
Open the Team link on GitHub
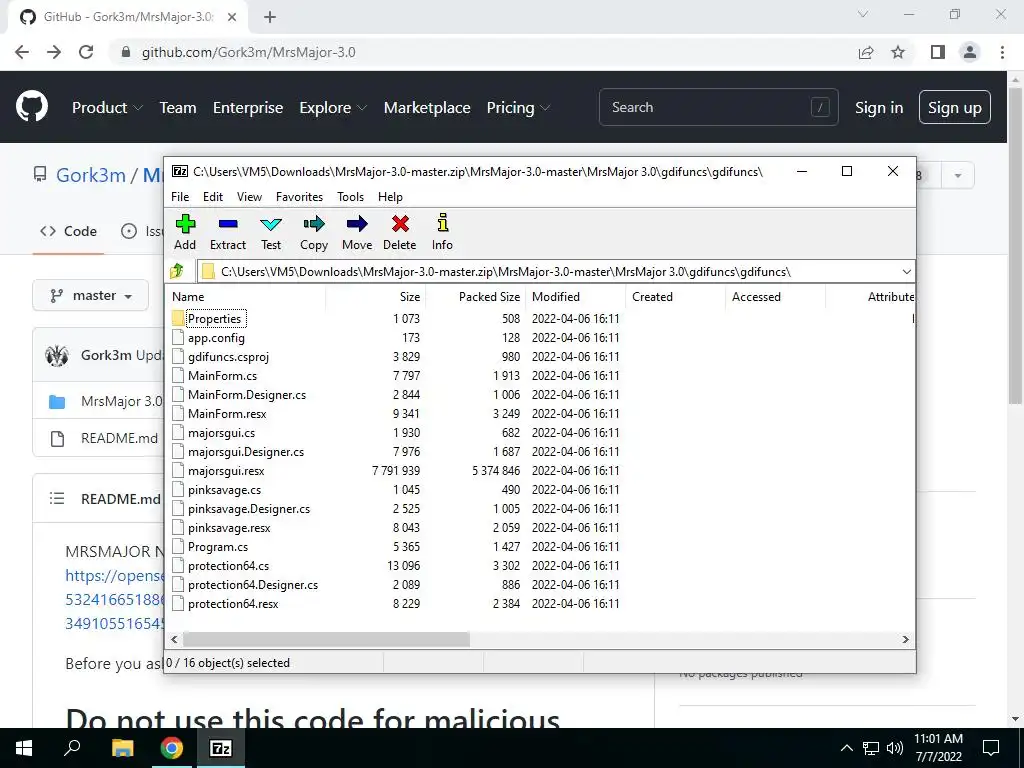click(x=178, y=108)
